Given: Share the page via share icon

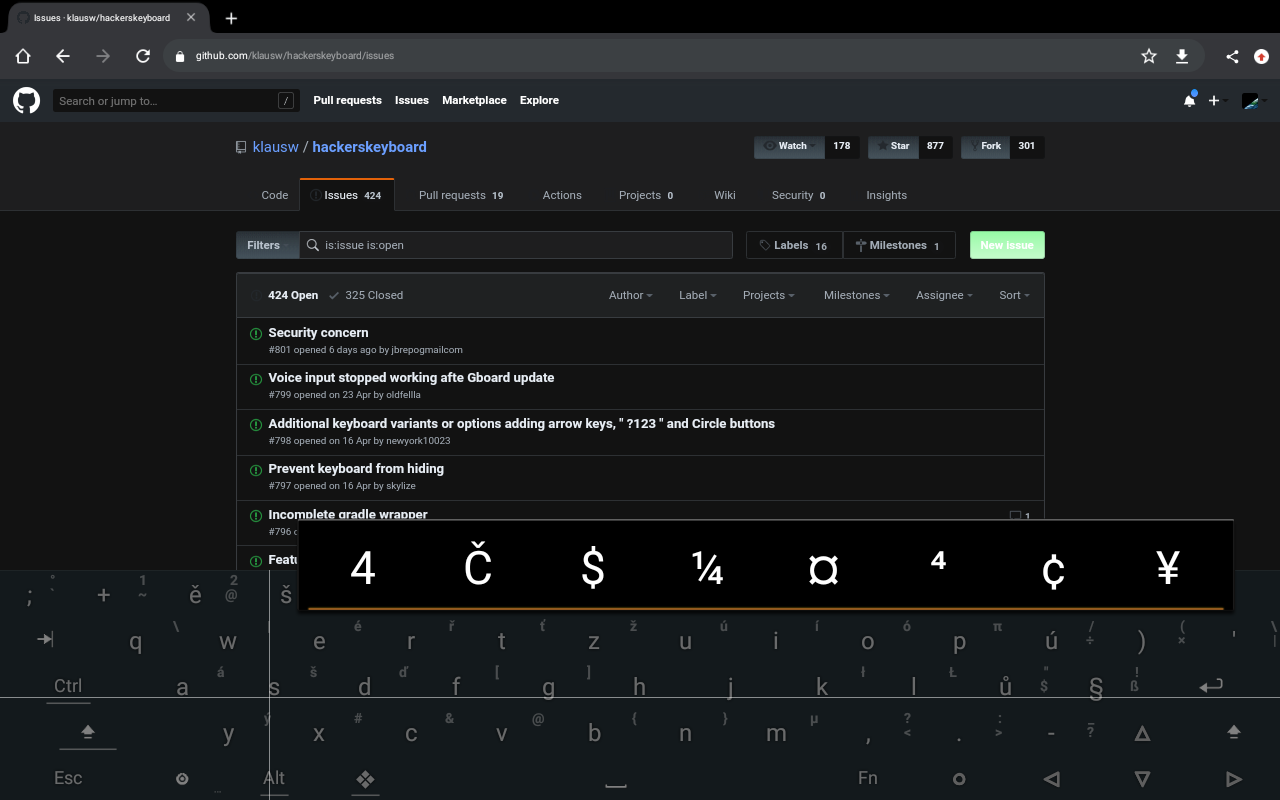Looking at the screenshot, I should pyautogui.click(x=1232, y=56).
